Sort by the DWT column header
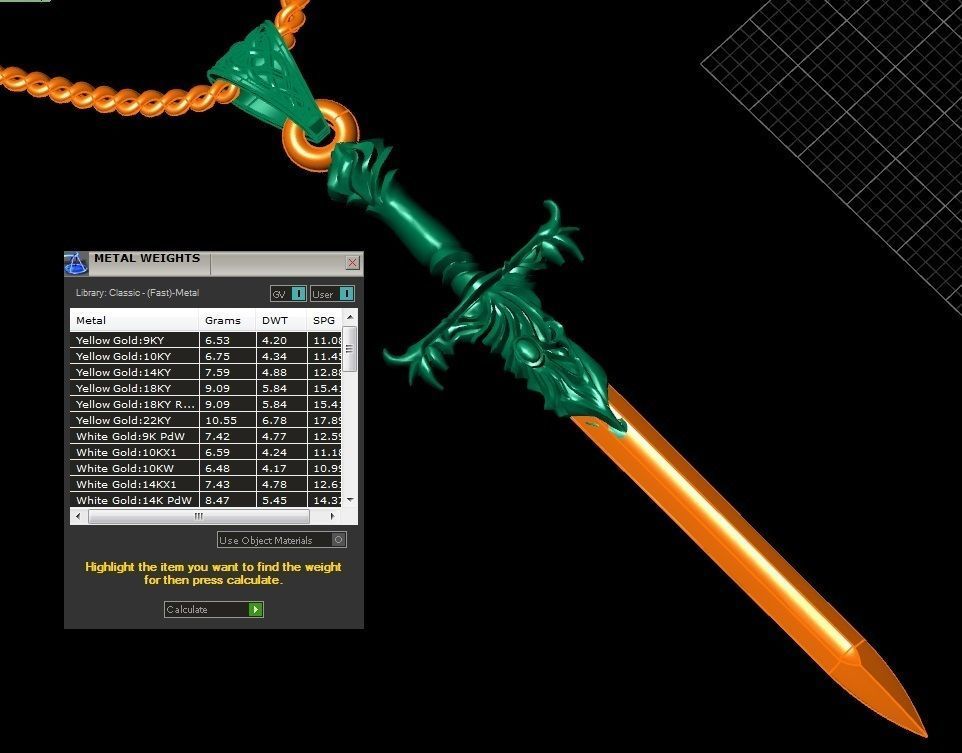This screenshot has height=753, width=962. [281, 320]
